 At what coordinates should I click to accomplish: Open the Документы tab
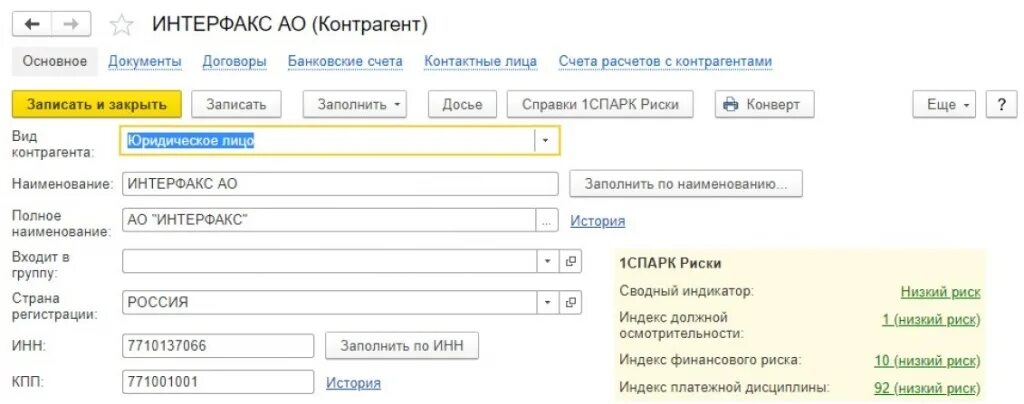[145, 61]
